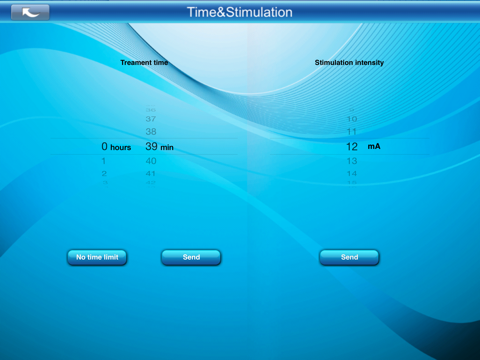Send the treatment time setting
Image resolution: width=480 pixels, height=360 pixels.
coord(191,257)
